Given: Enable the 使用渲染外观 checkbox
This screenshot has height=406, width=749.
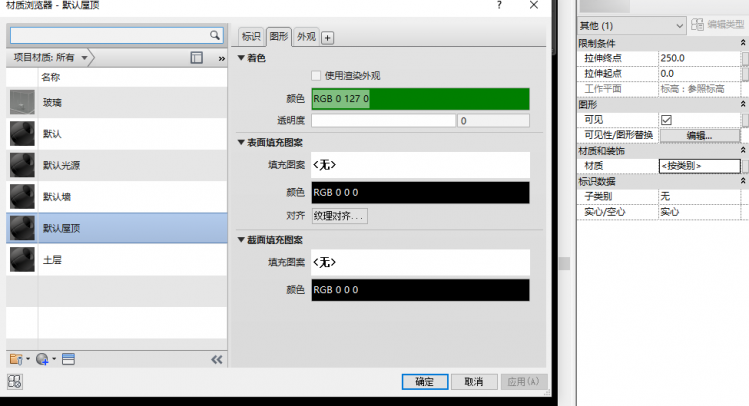Looking at the screenshot, I should pyautogui.click(x=316, y=76).
